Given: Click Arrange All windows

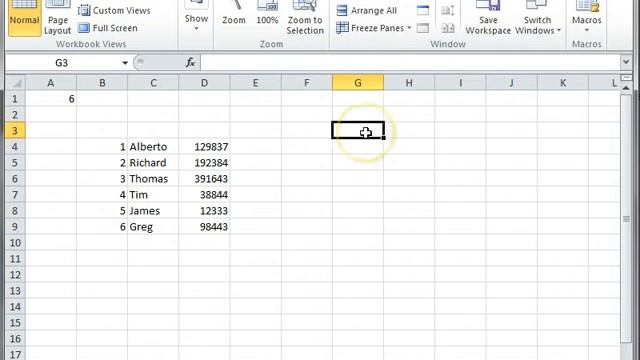Looking at the screenshot, I should [x=366, y=10].
